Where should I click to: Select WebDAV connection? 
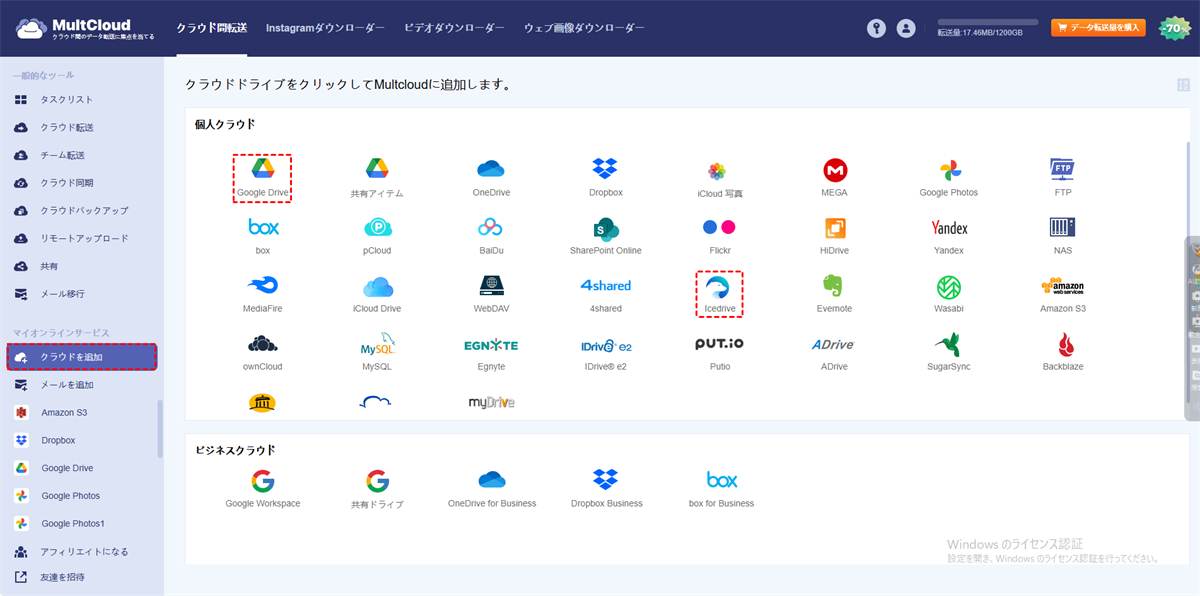click(492, 294)
